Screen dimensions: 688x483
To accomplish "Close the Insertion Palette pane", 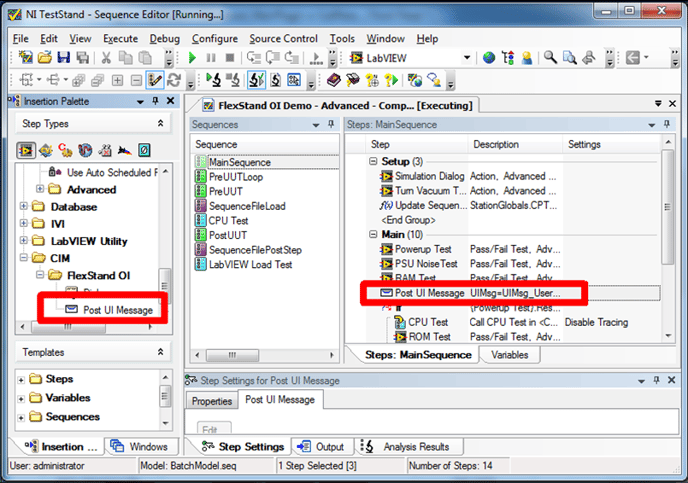I will pyautogui.click(x=171, y=101).
